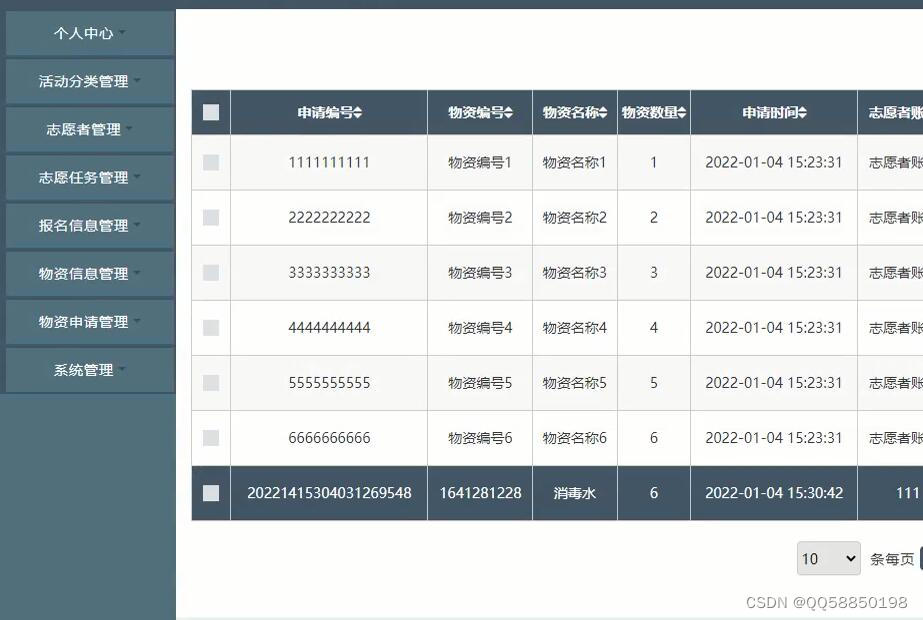Sort records by 申请时间
923x620 pixels.
pyautogui.click(x=773, y=113)
